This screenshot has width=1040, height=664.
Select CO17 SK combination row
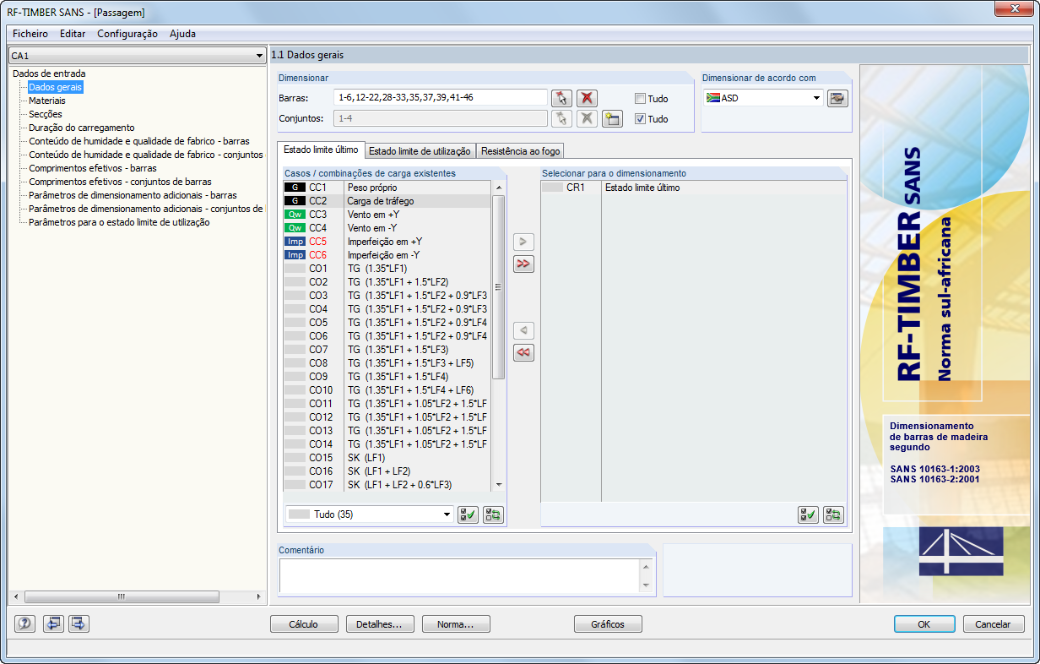pos(387,485)
